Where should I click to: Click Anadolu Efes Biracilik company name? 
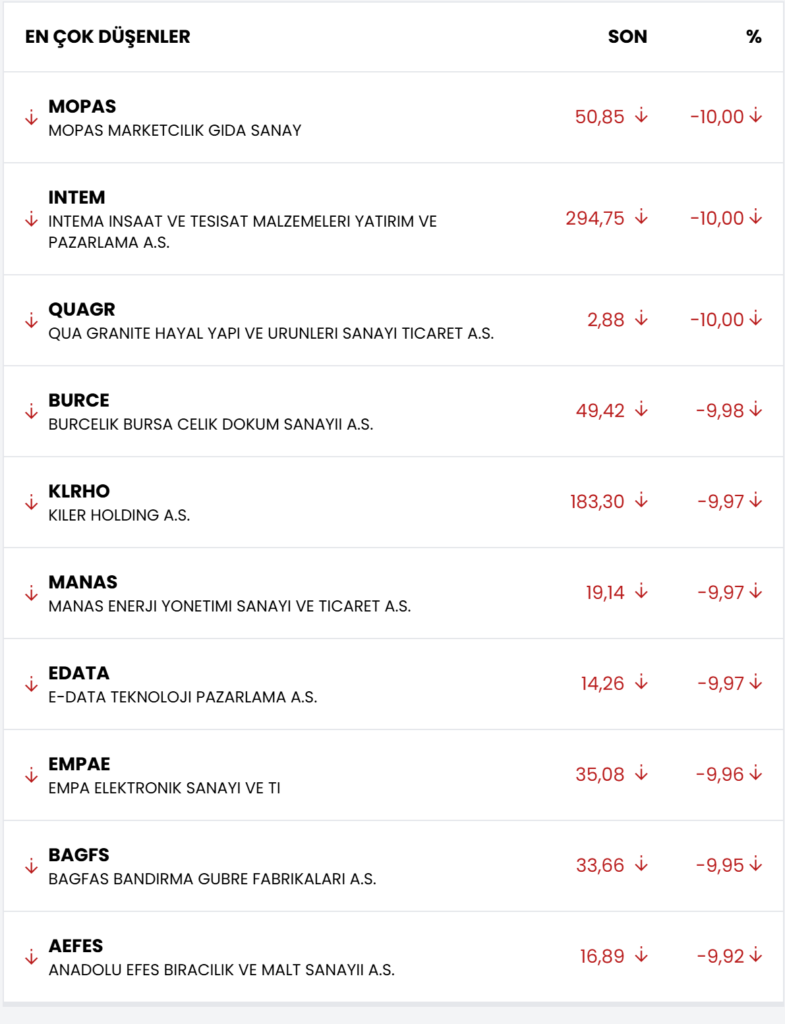[x=221, y=970]
